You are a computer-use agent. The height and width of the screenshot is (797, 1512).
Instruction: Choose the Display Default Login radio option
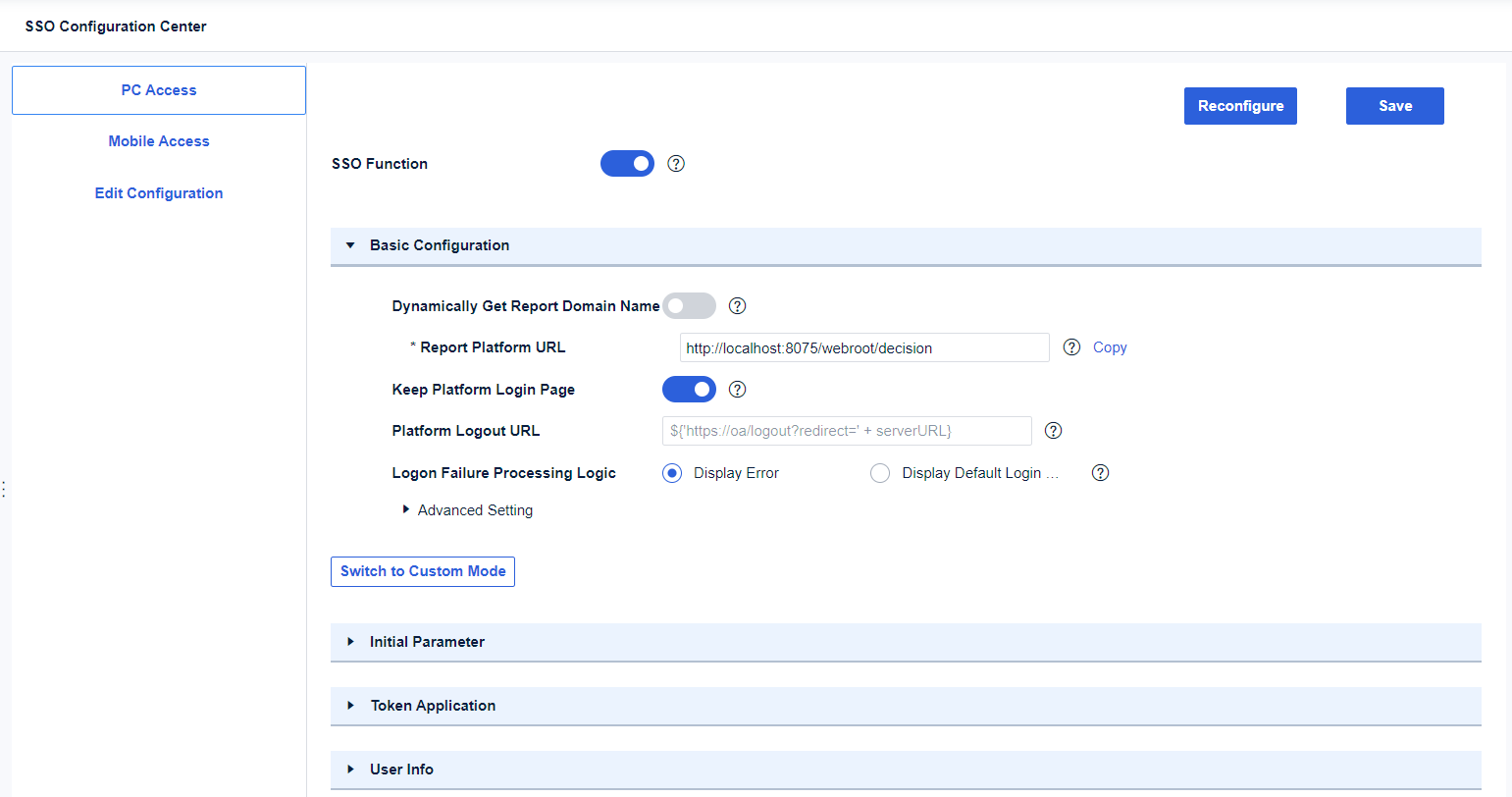click(x=880, y=473)
